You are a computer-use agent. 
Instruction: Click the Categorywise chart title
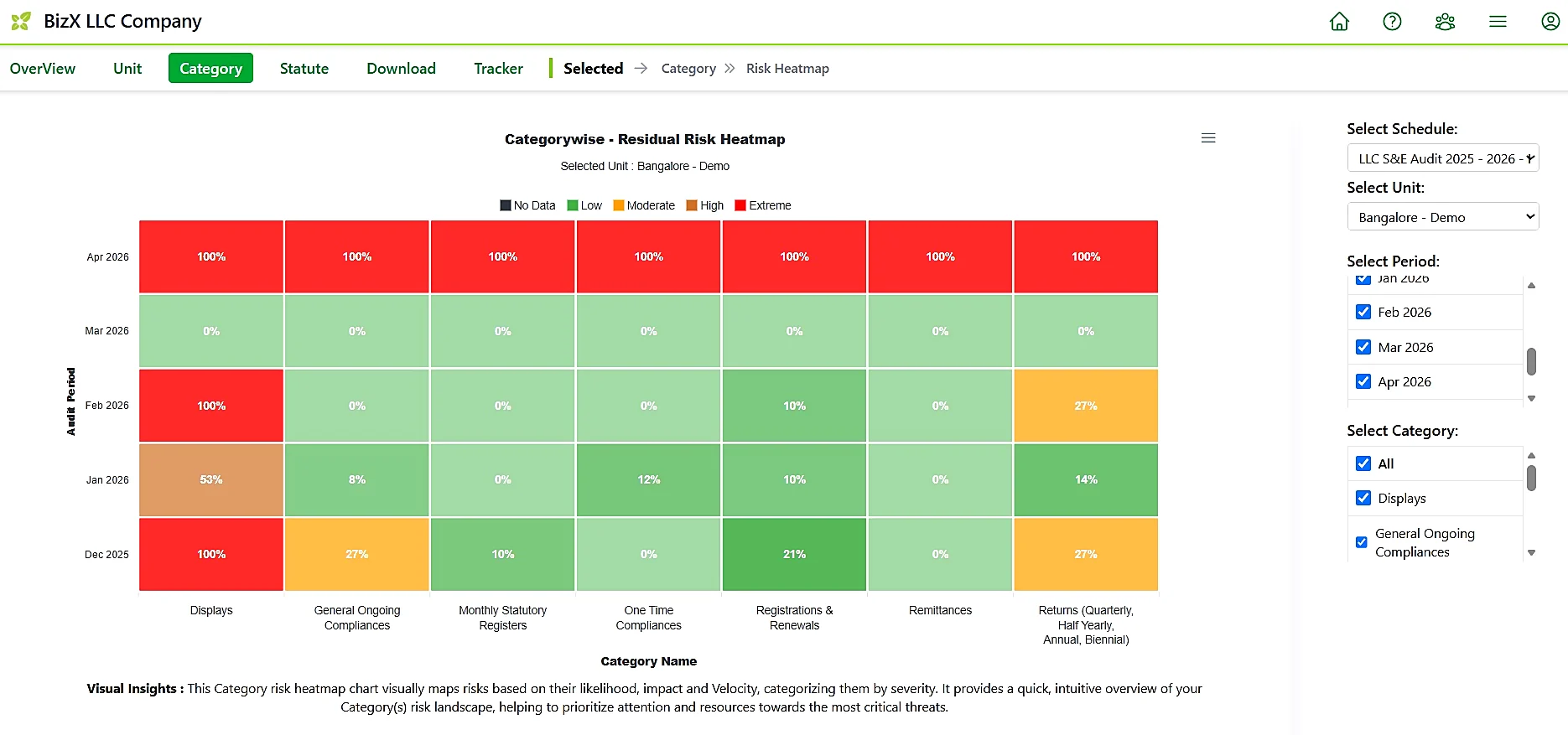[645, 139]
